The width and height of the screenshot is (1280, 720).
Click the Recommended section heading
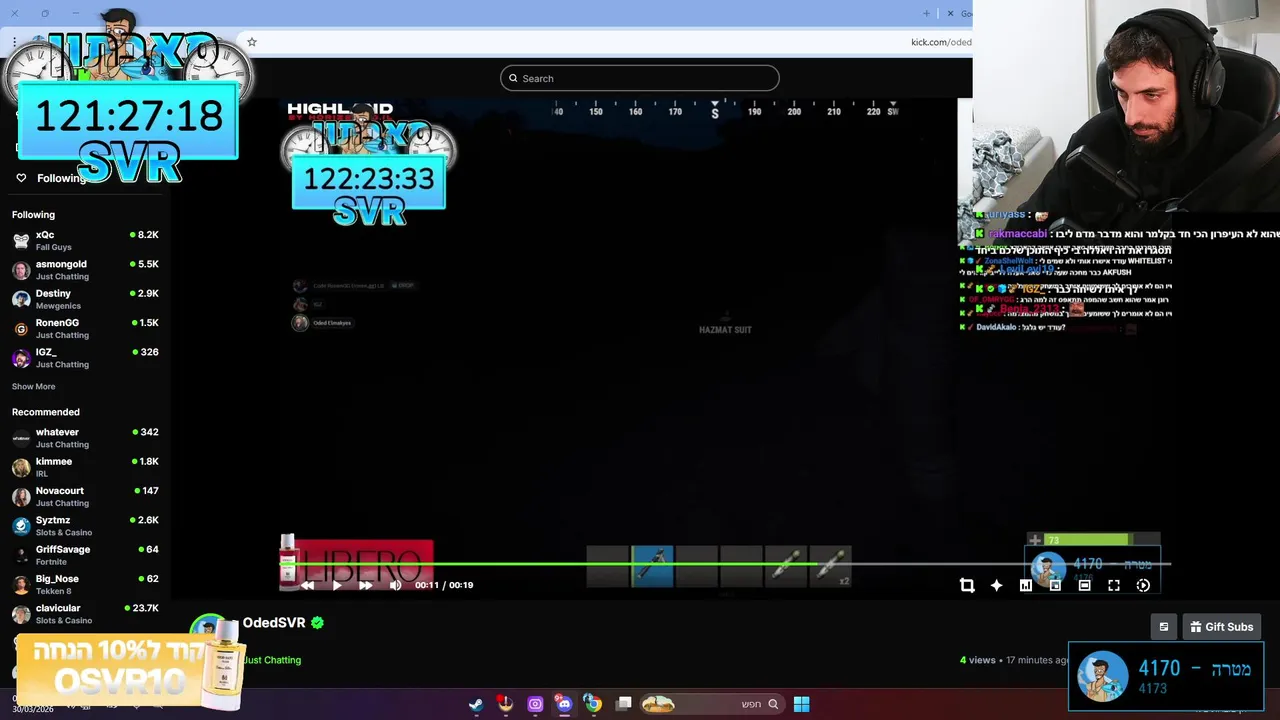(x=46, y=412)
